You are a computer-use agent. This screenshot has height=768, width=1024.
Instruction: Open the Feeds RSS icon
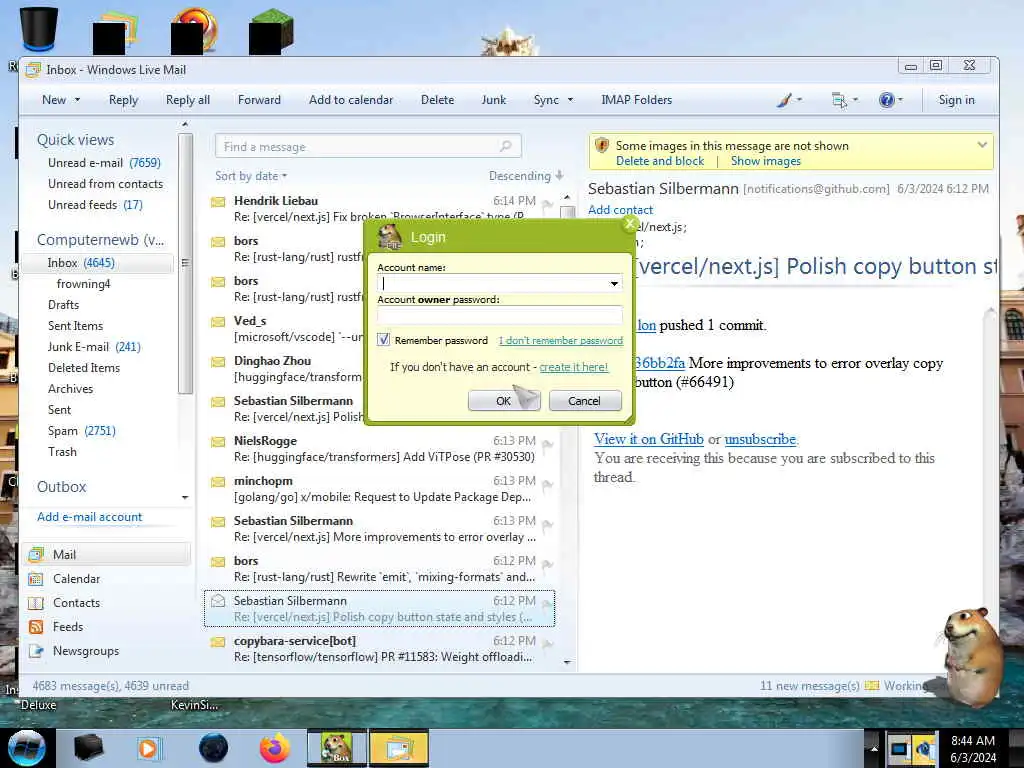pos(36,627)
